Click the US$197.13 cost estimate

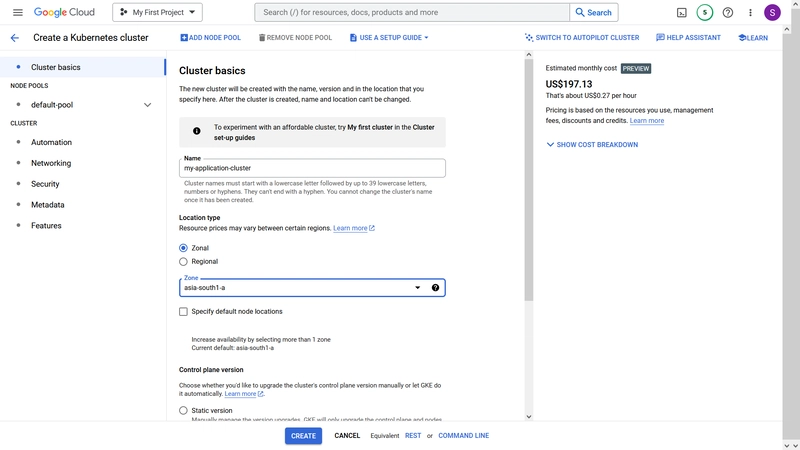(569, 84)
